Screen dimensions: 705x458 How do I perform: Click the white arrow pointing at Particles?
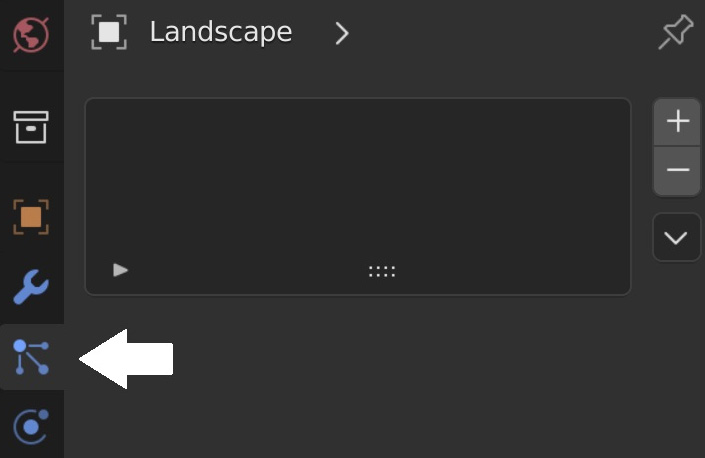[126, 359]
